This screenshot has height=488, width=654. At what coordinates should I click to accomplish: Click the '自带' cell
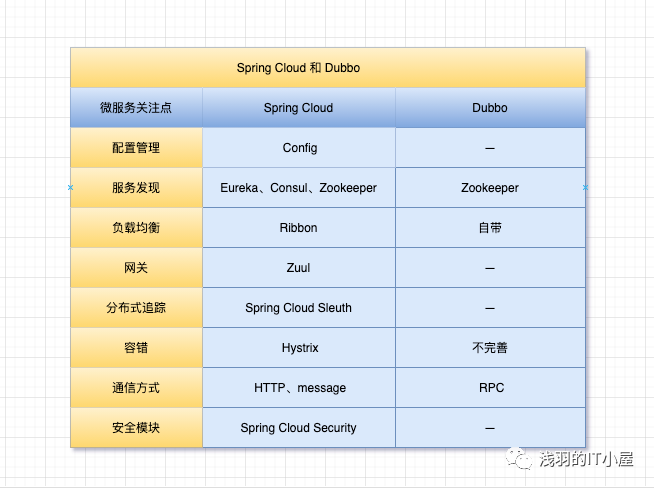pyautogui.click(x=490, y=228)
